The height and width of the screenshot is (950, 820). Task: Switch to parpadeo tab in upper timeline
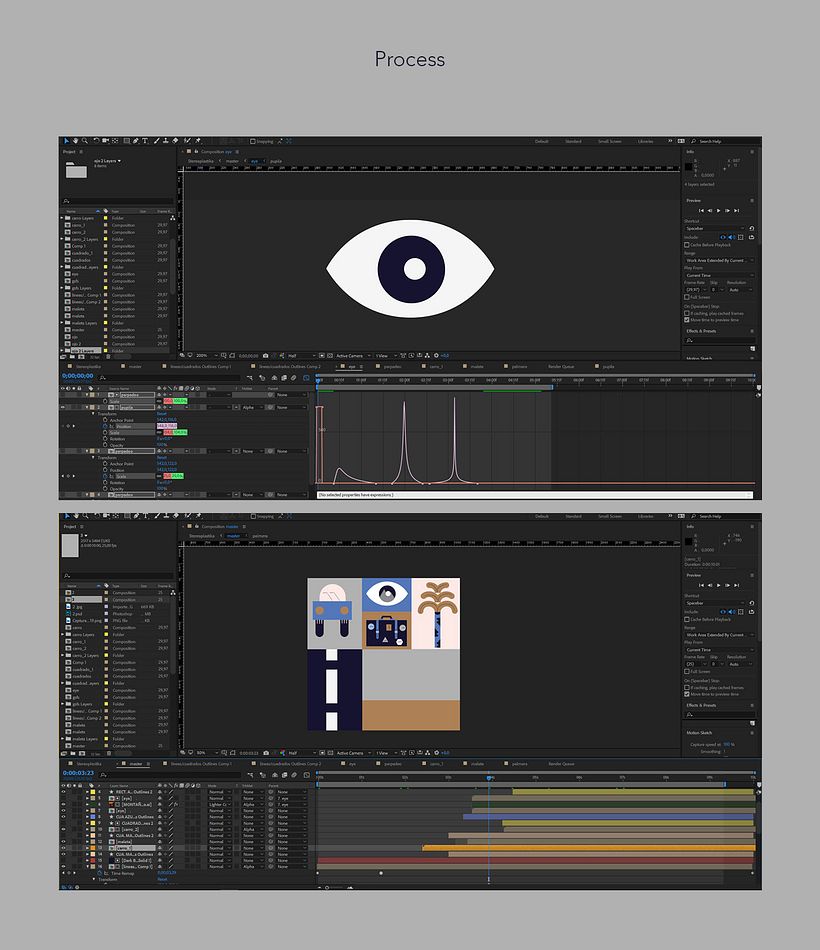392,367
